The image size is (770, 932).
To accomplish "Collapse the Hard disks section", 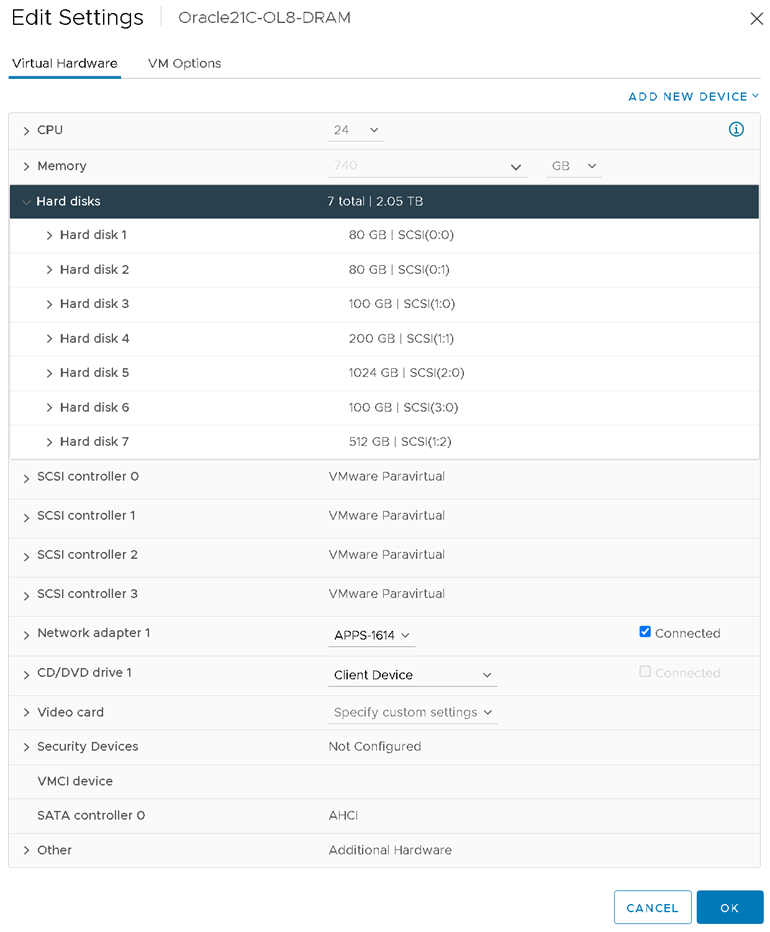I will 26,202.
